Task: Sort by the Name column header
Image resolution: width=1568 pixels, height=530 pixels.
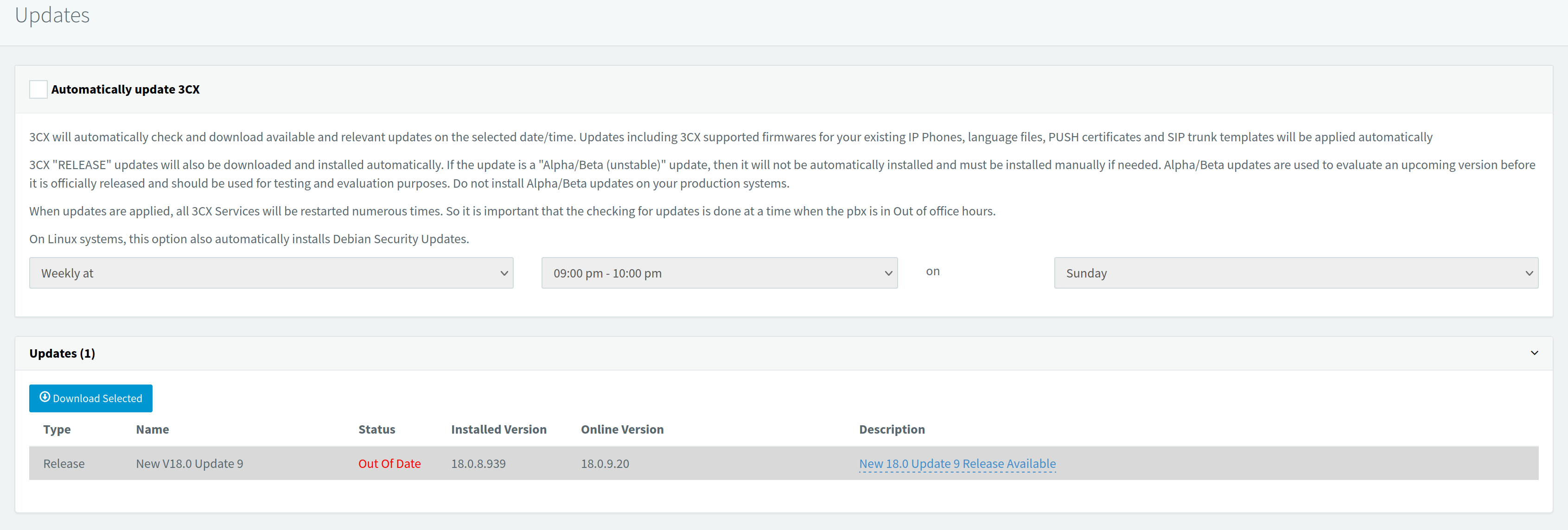Action: coord(152,429)
